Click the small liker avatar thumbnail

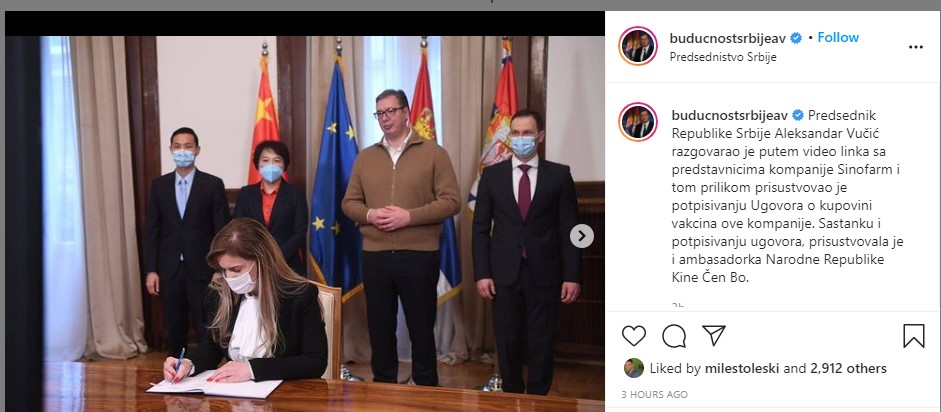[x=634, y=368]
